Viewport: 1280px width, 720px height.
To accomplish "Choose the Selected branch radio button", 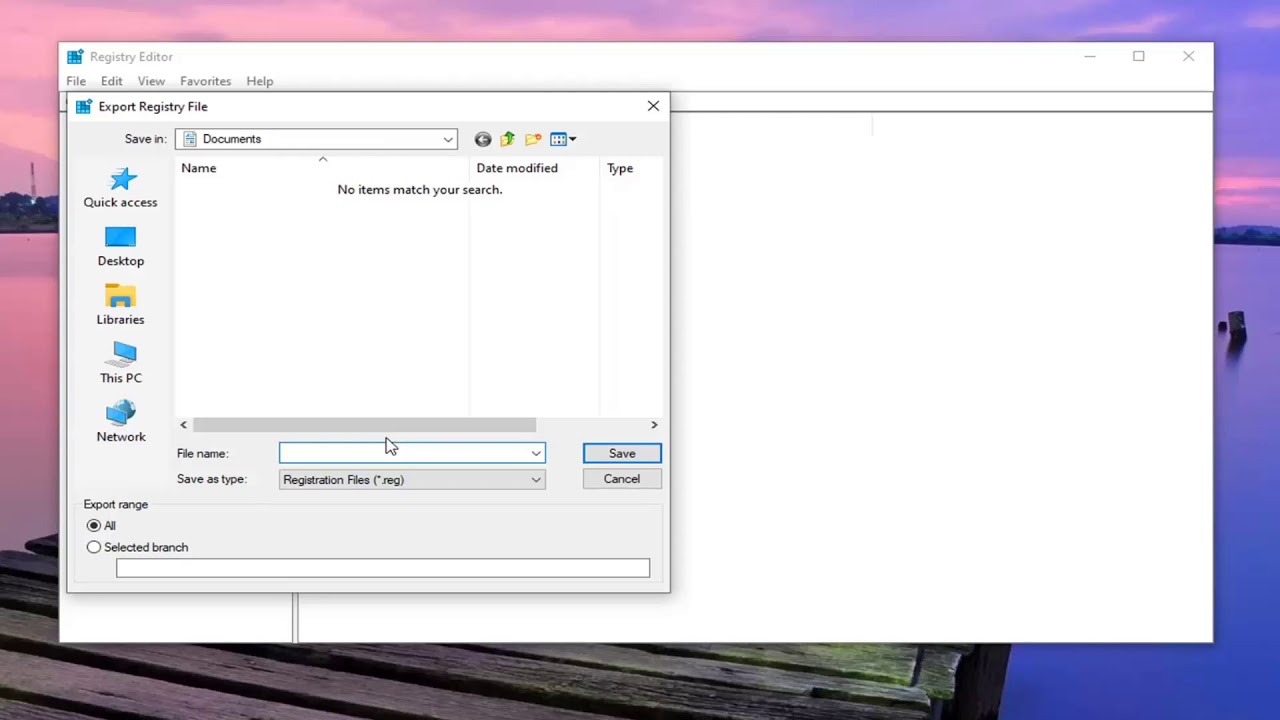I will 94,548.
